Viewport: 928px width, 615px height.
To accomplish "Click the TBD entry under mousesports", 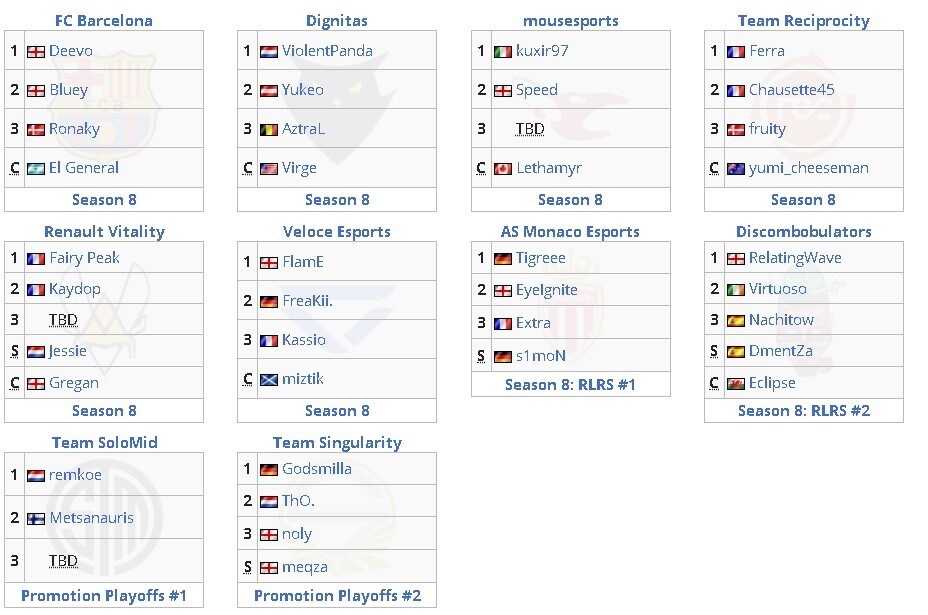I will coord(530,128).
